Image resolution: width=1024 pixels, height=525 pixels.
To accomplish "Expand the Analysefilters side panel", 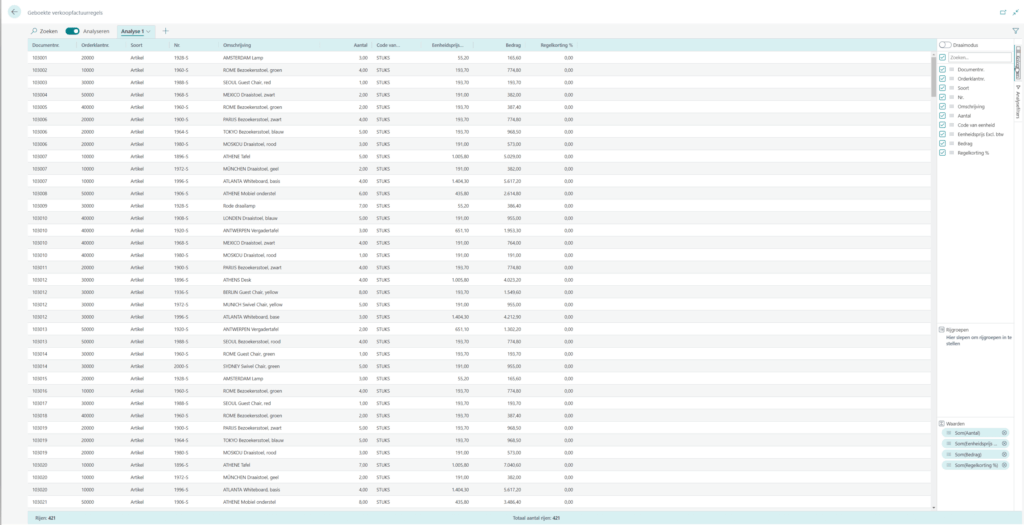I will [1018, 100].
